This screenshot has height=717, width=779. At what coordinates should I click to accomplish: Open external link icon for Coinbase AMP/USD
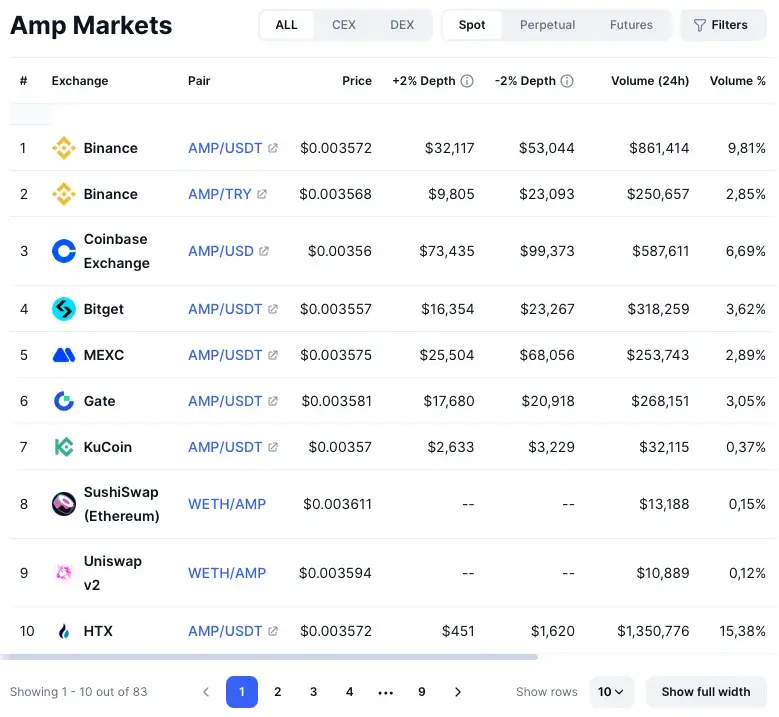tap(264, 251)
